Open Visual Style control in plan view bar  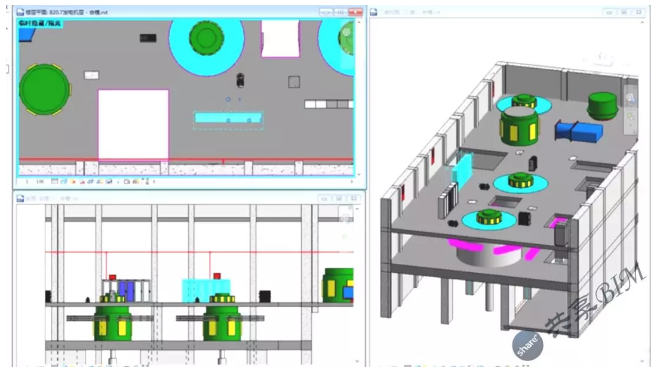64,181
